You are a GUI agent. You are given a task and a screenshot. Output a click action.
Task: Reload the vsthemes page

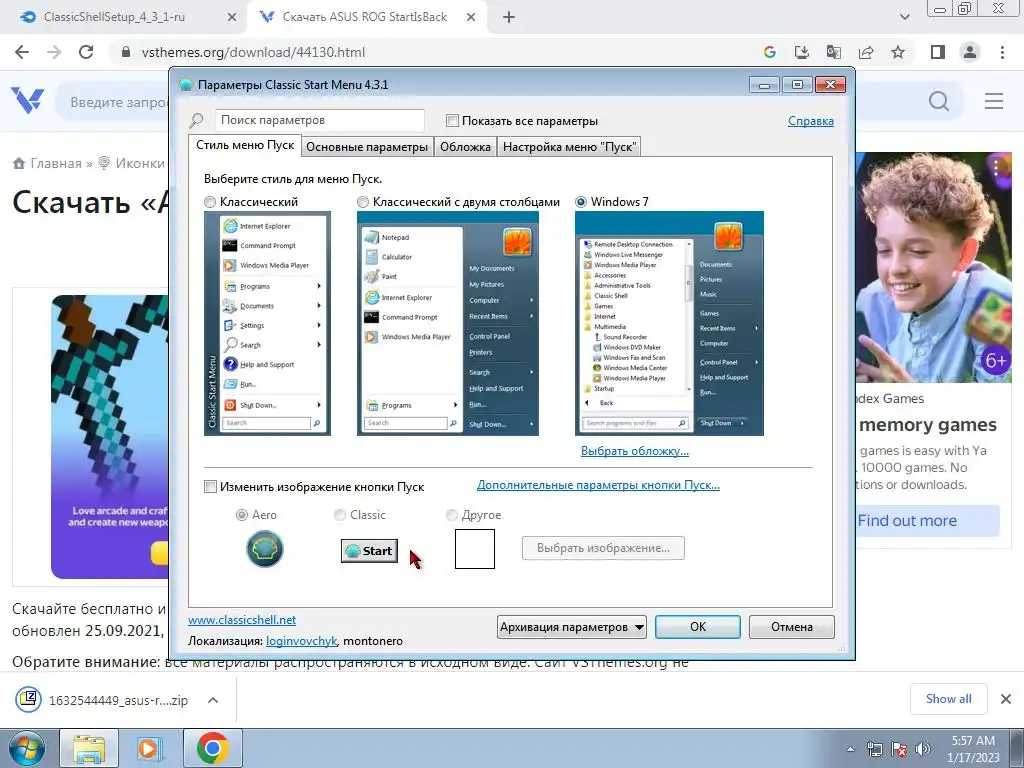tap(86, 52)
